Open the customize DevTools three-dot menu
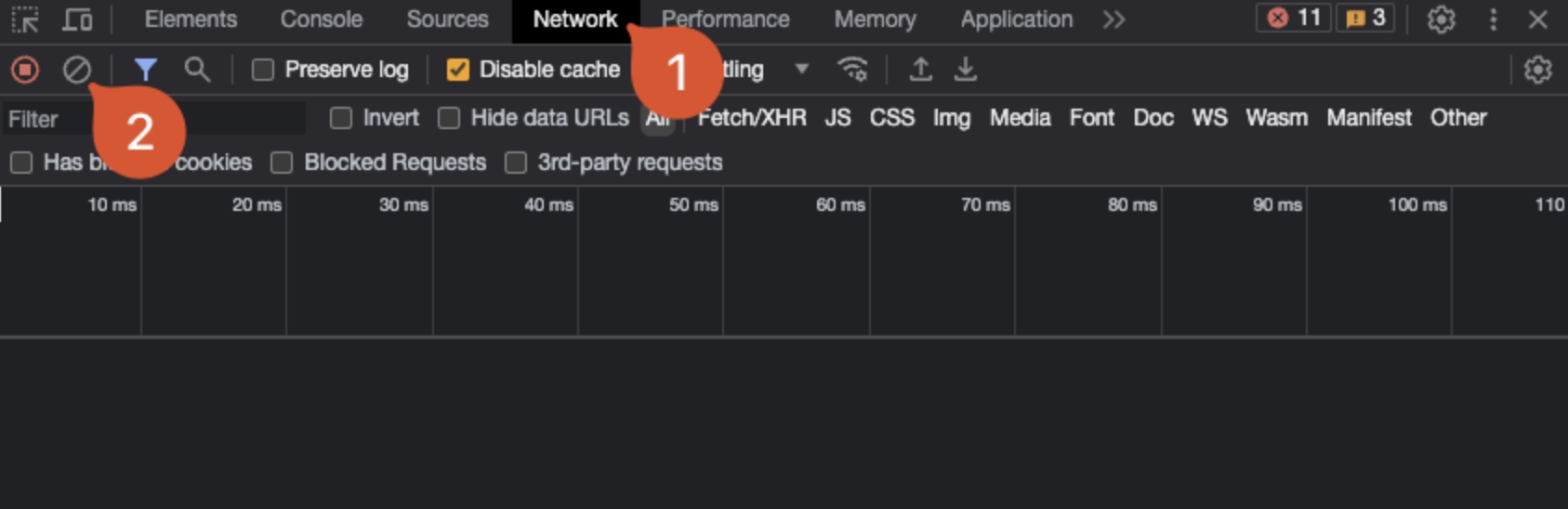Image resolution: width=1568 pixels, height=509 pixels. pyautogui.click(x=1493, y=20)
